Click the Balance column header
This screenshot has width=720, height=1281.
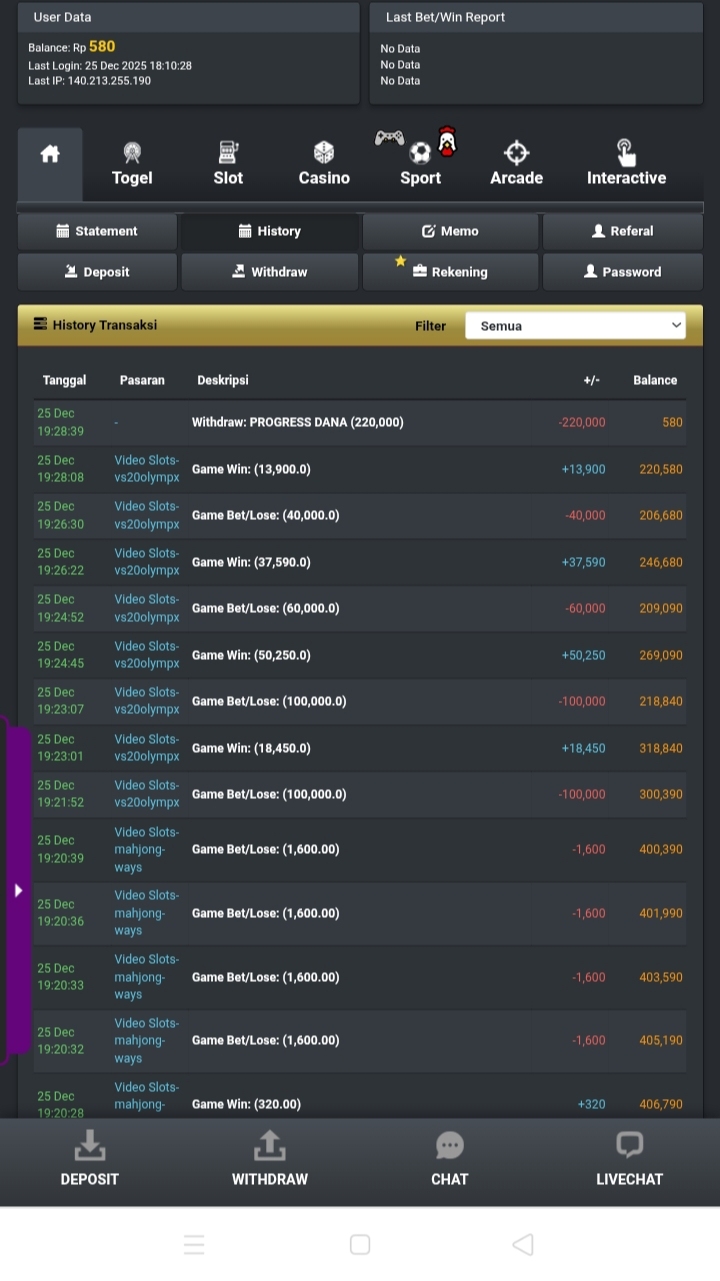coord(655,380)
